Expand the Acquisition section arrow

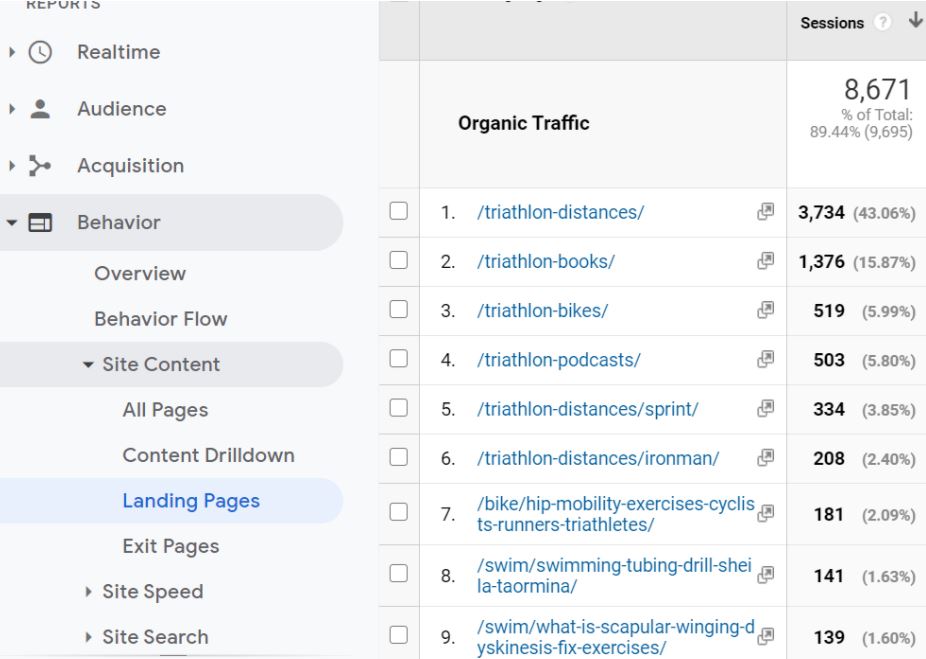tap(12, 166)
